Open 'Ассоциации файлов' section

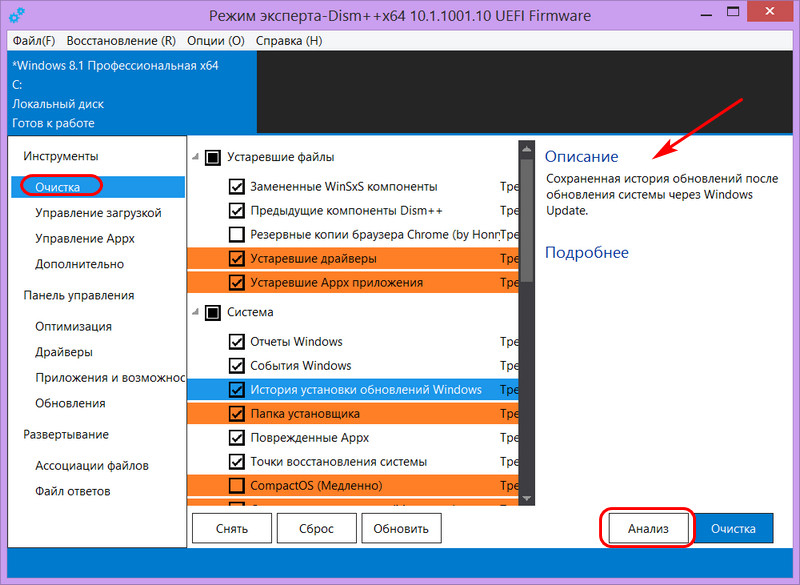click(92, 466)
